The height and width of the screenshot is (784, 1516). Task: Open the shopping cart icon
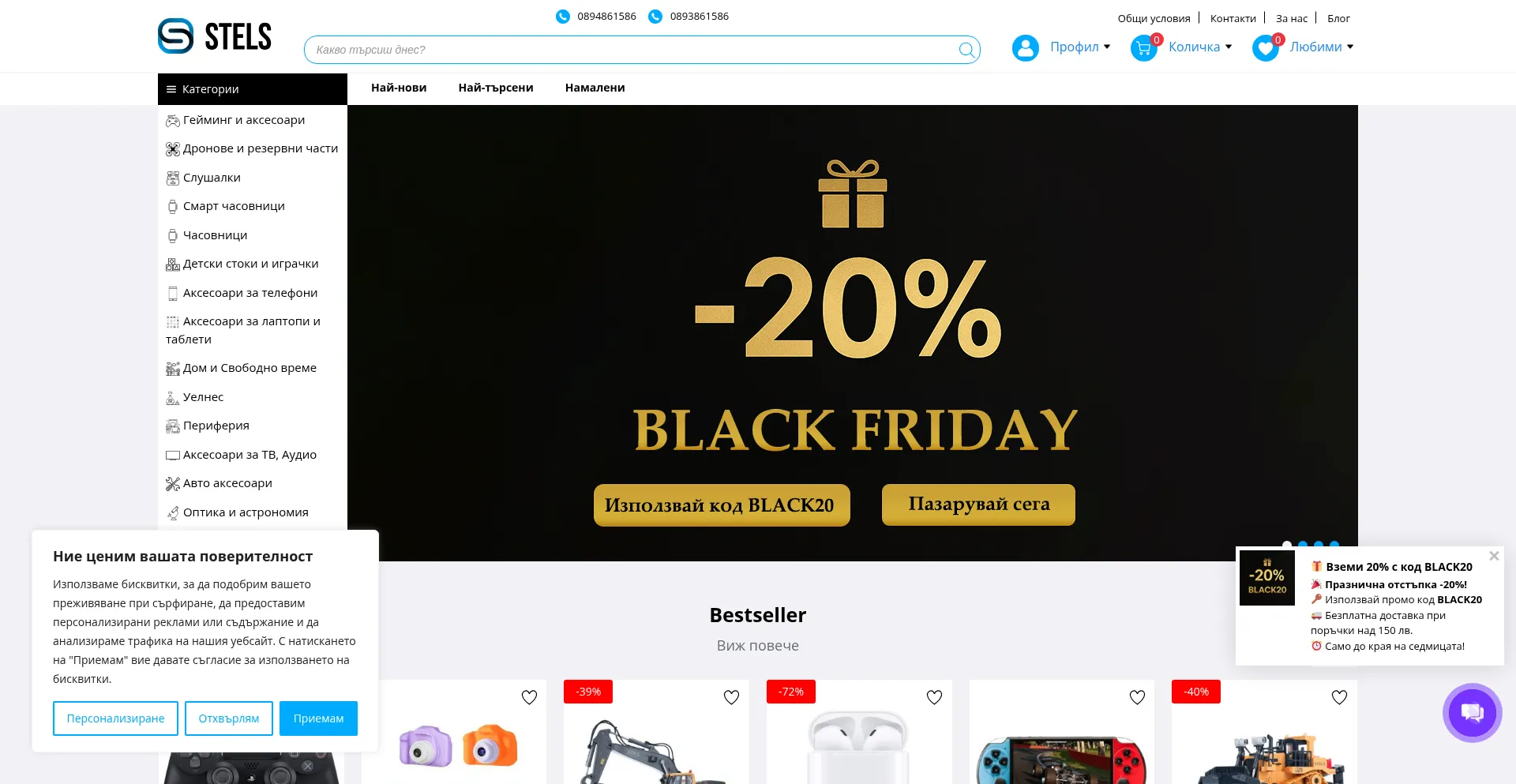pyautogui.click(x=1143, y=48)
